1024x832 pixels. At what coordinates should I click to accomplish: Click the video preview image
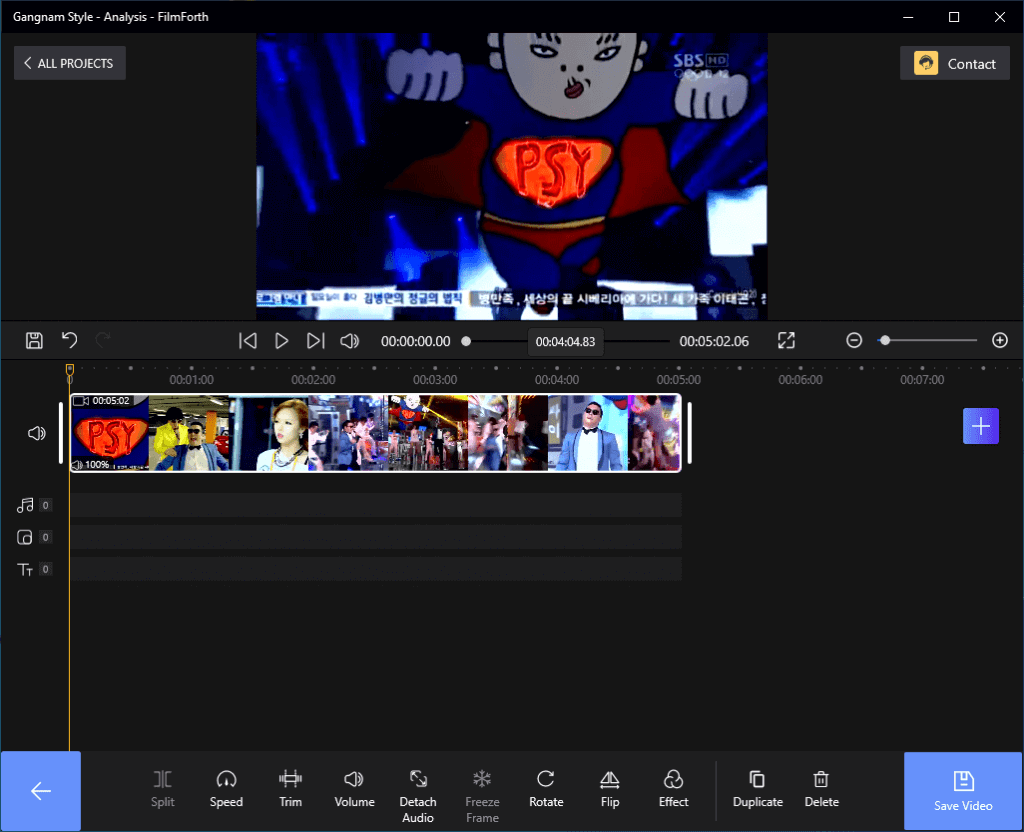pos(512,176)
